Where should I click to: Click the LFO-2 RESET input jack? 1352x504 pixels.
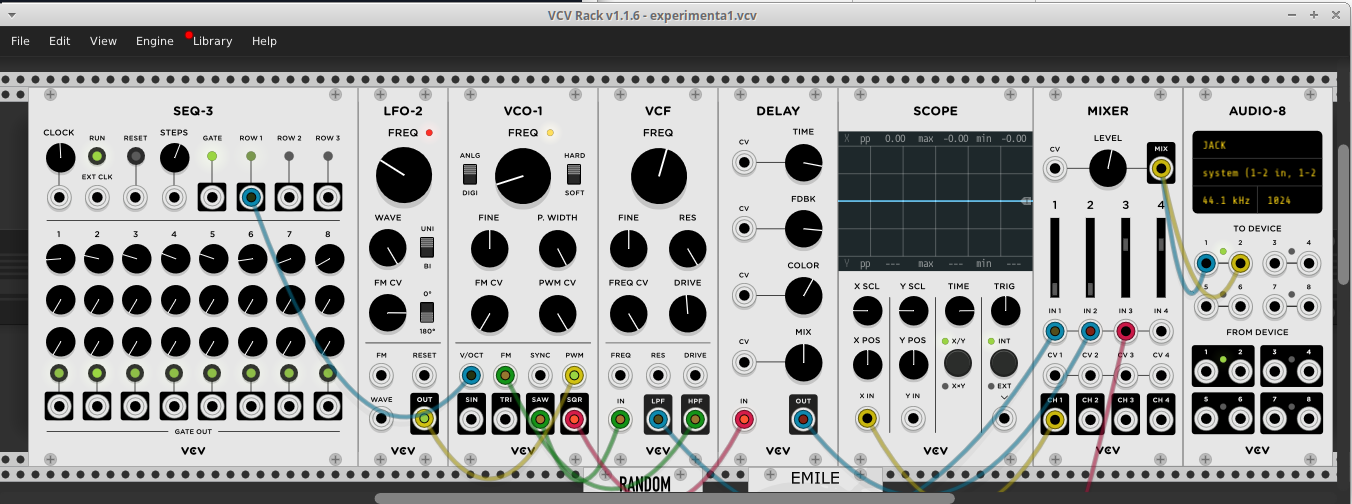pyautogui.click(x=424, y=376)
